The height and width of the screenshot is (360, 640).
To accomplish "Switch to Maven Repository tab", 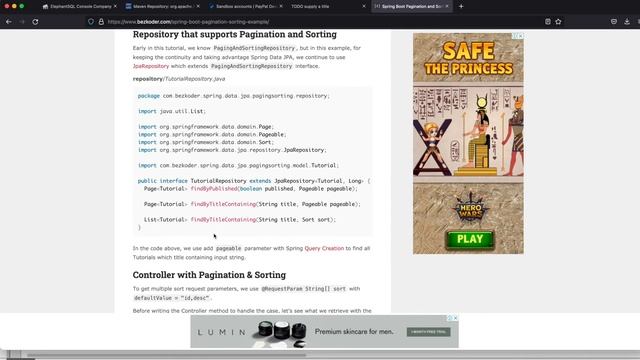I will 162,6.
